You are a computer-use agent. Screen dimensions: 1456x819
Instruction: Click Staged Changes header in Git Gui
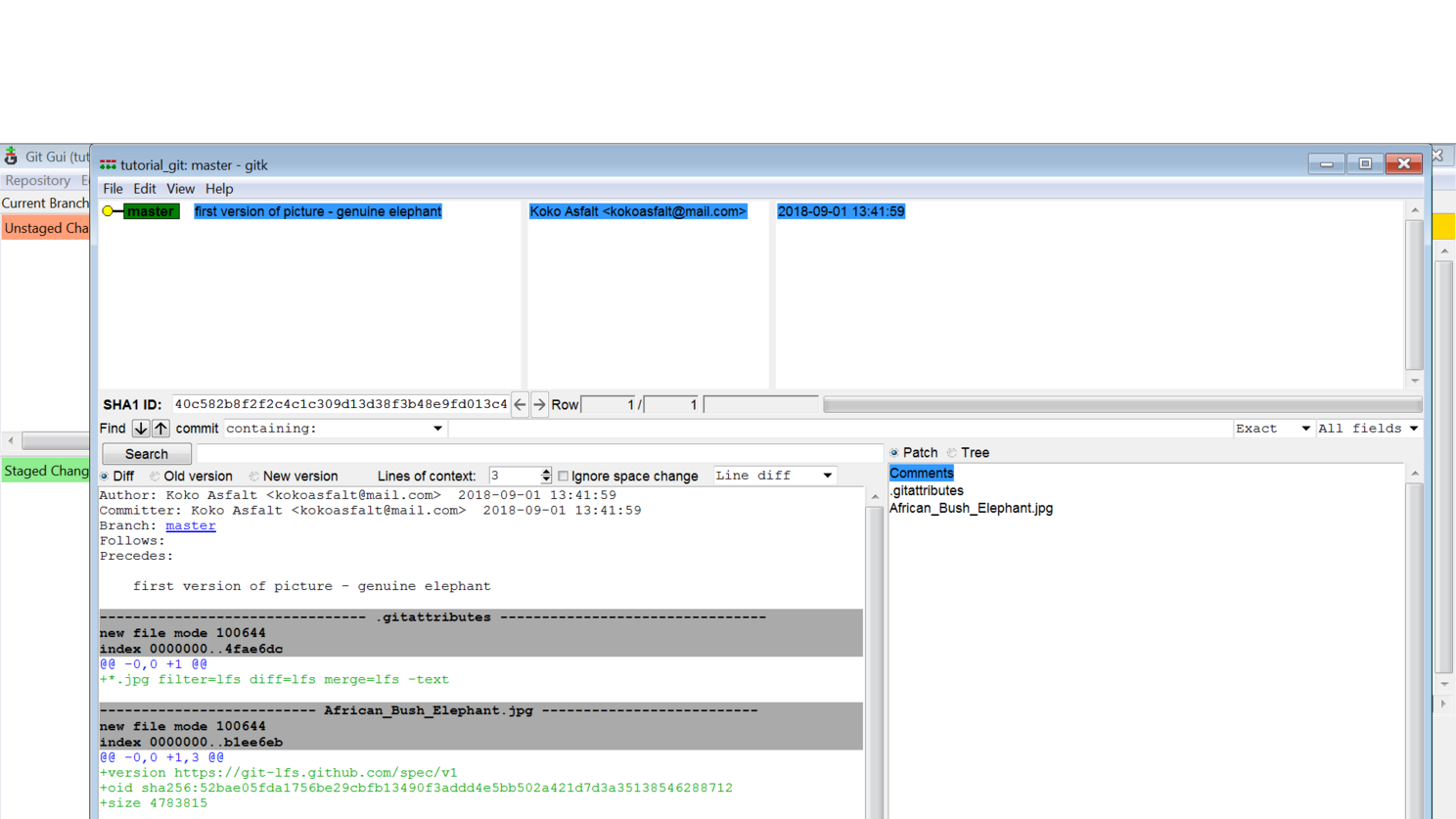point(46,471)
